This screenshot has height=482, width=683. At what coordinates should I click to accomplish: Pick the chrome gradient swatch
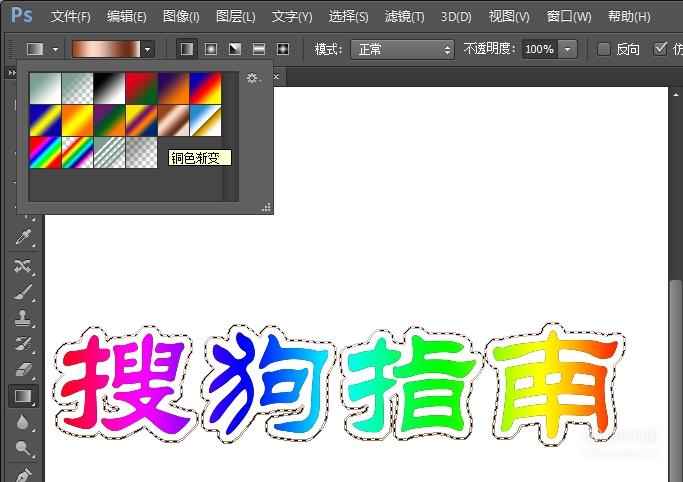coord(206,121)
